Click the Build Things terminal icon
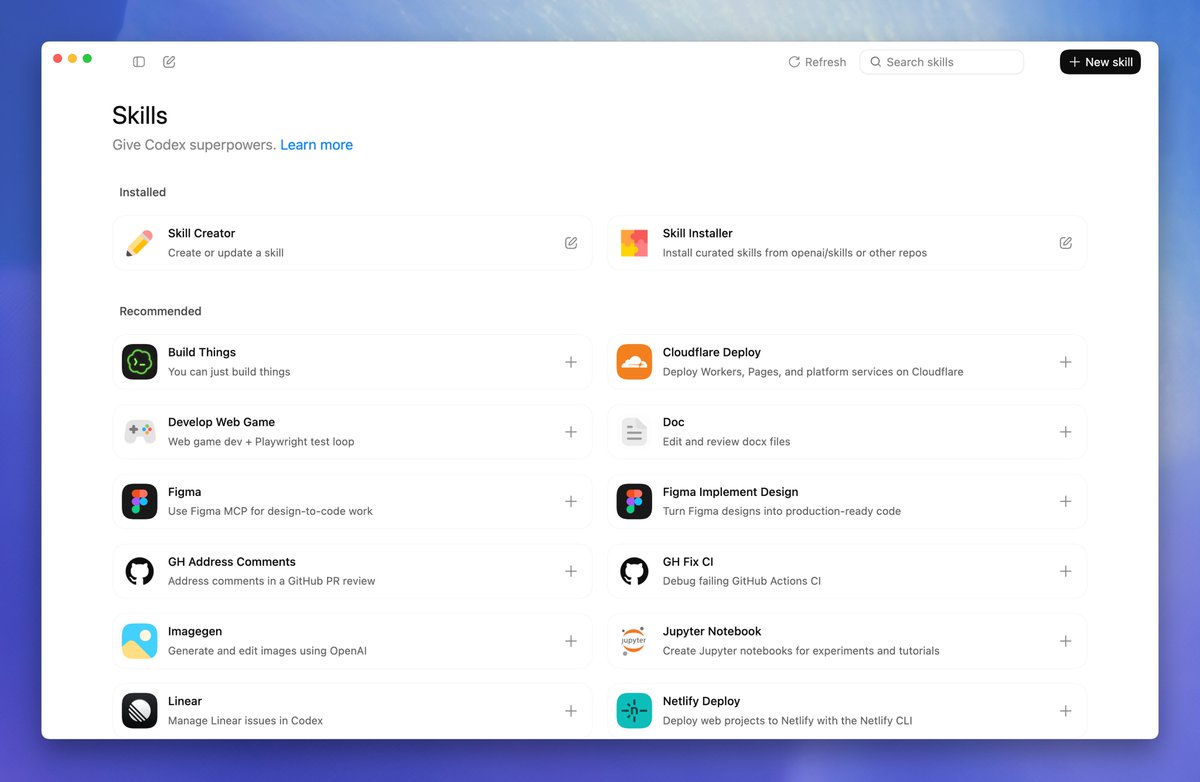This screenshot has height=782, width=1200. click(140, 362)
